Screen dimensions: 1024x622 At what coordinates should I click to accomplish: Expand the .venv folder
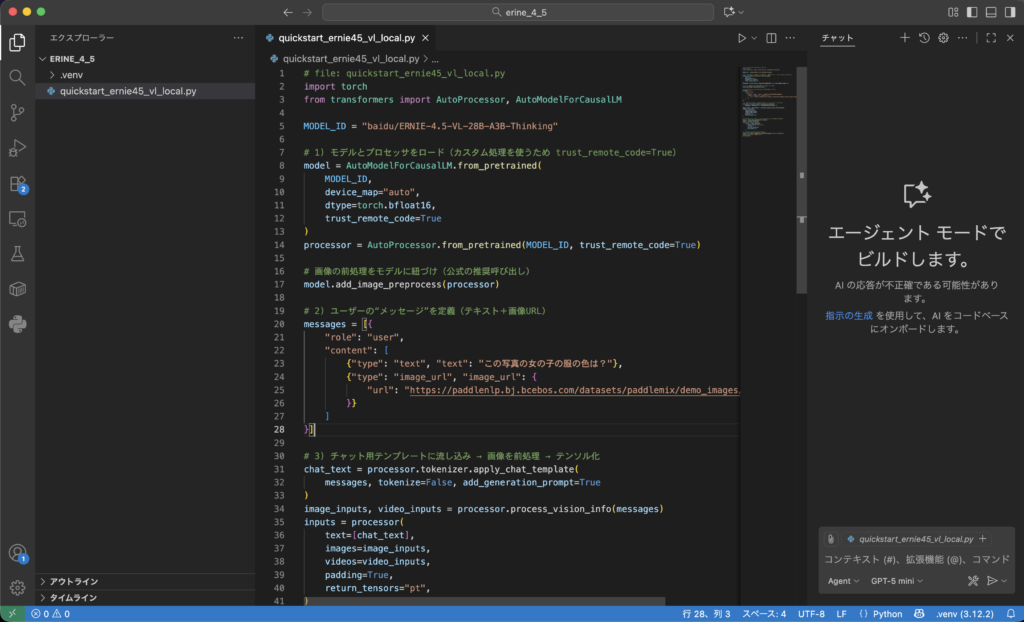point(70,75)
